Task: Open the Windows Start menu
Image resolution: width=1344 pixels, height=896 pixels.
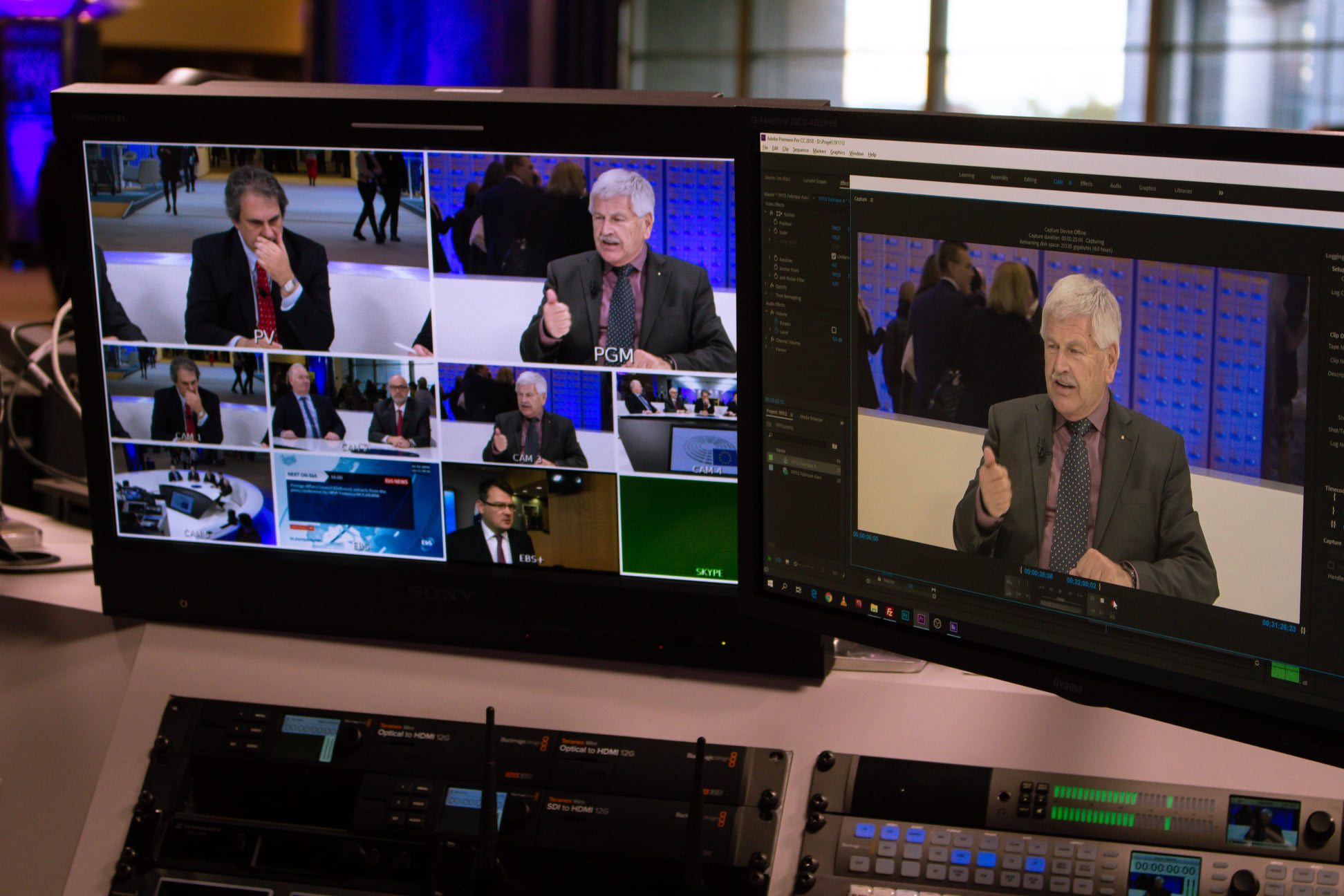Action: coord(769,584)
